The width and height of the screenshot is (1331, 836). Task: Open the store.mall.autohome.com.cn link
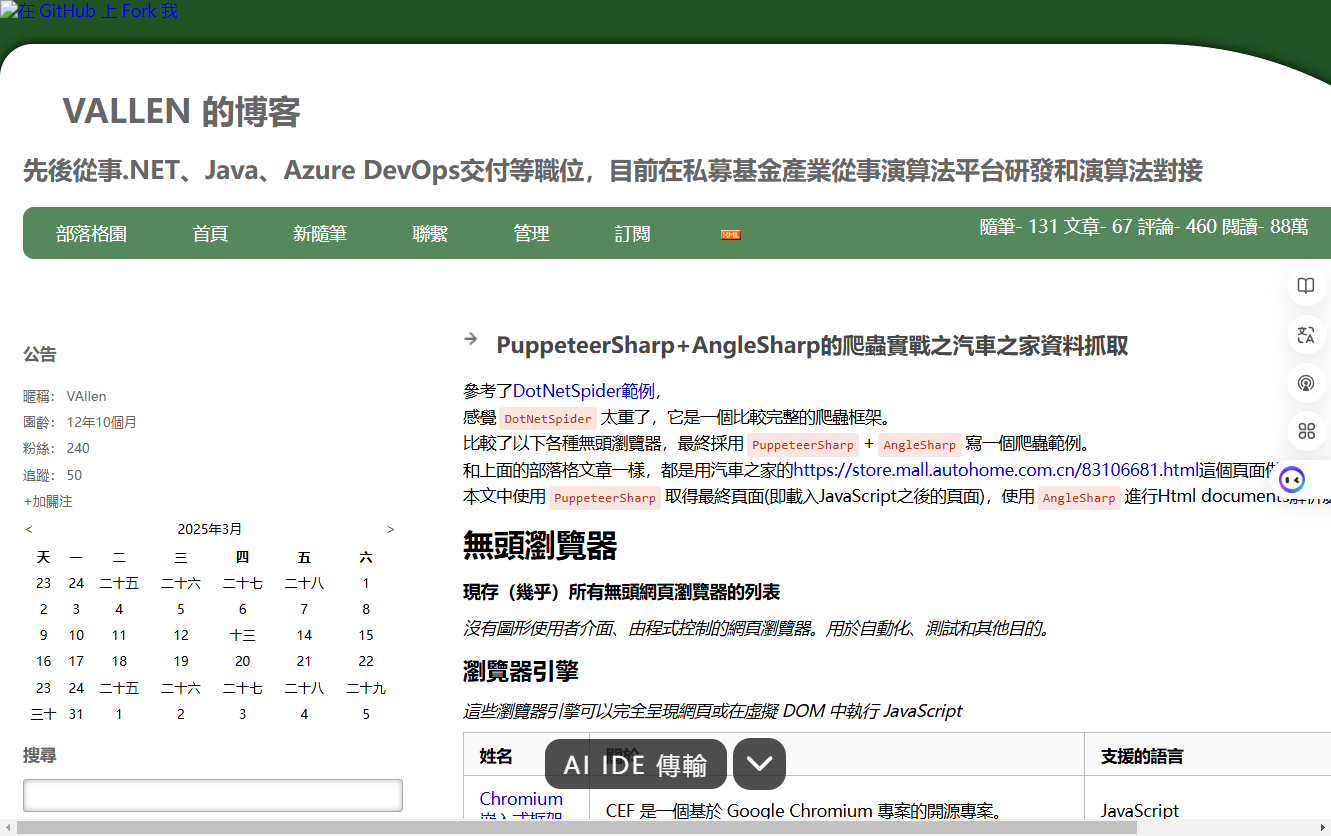[x=995, y=469]
